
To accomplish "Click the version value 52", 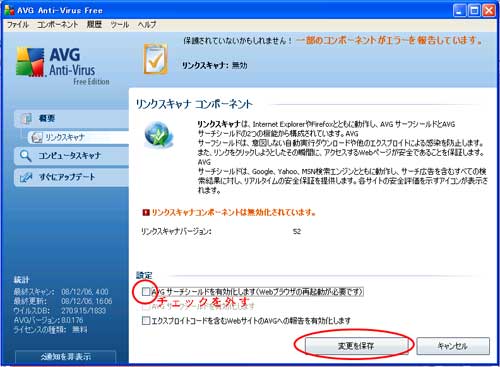I will 297,231.
